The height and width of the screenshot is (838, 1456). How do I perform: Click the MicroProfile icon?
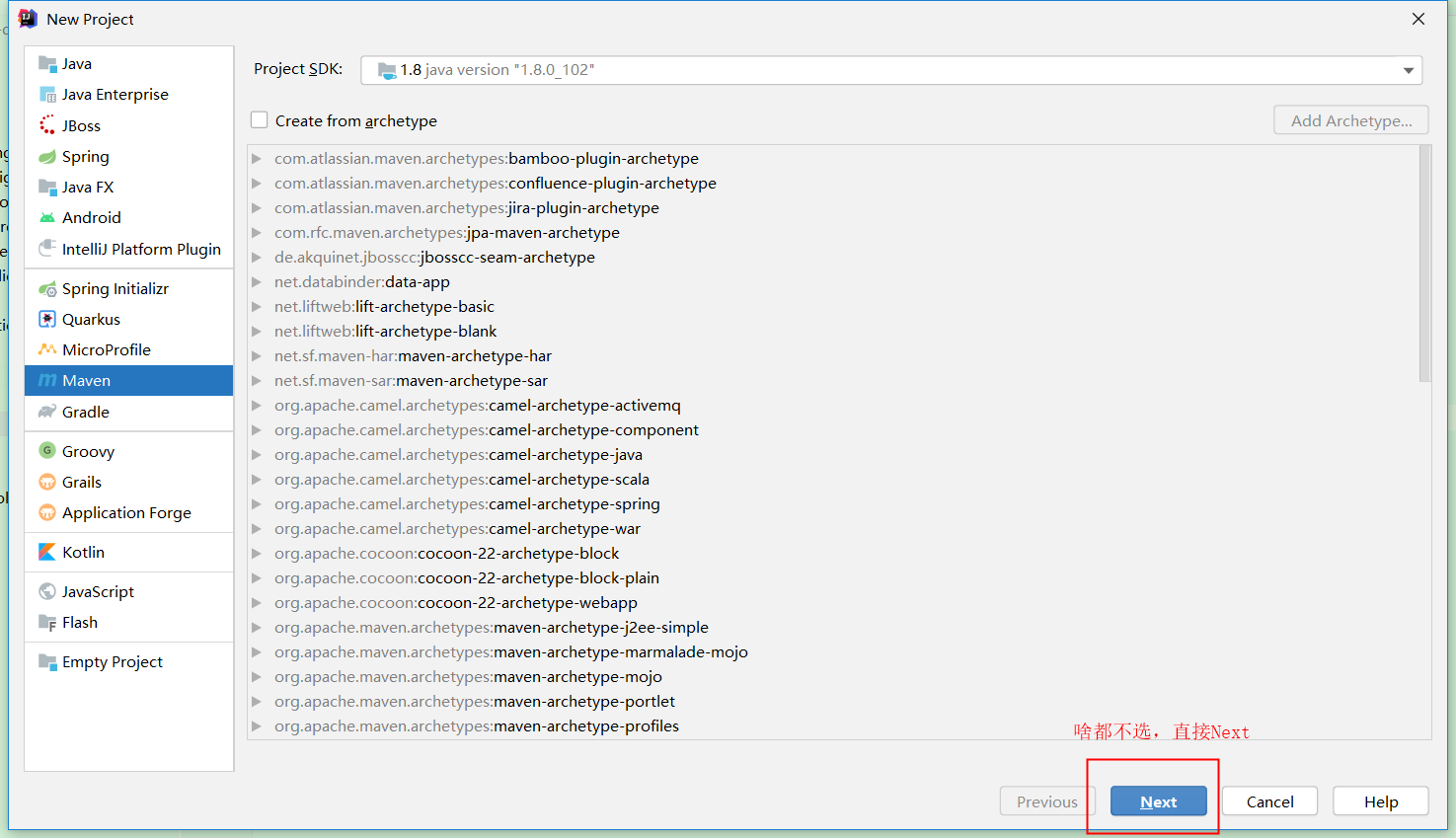click(x=47, y=349)
